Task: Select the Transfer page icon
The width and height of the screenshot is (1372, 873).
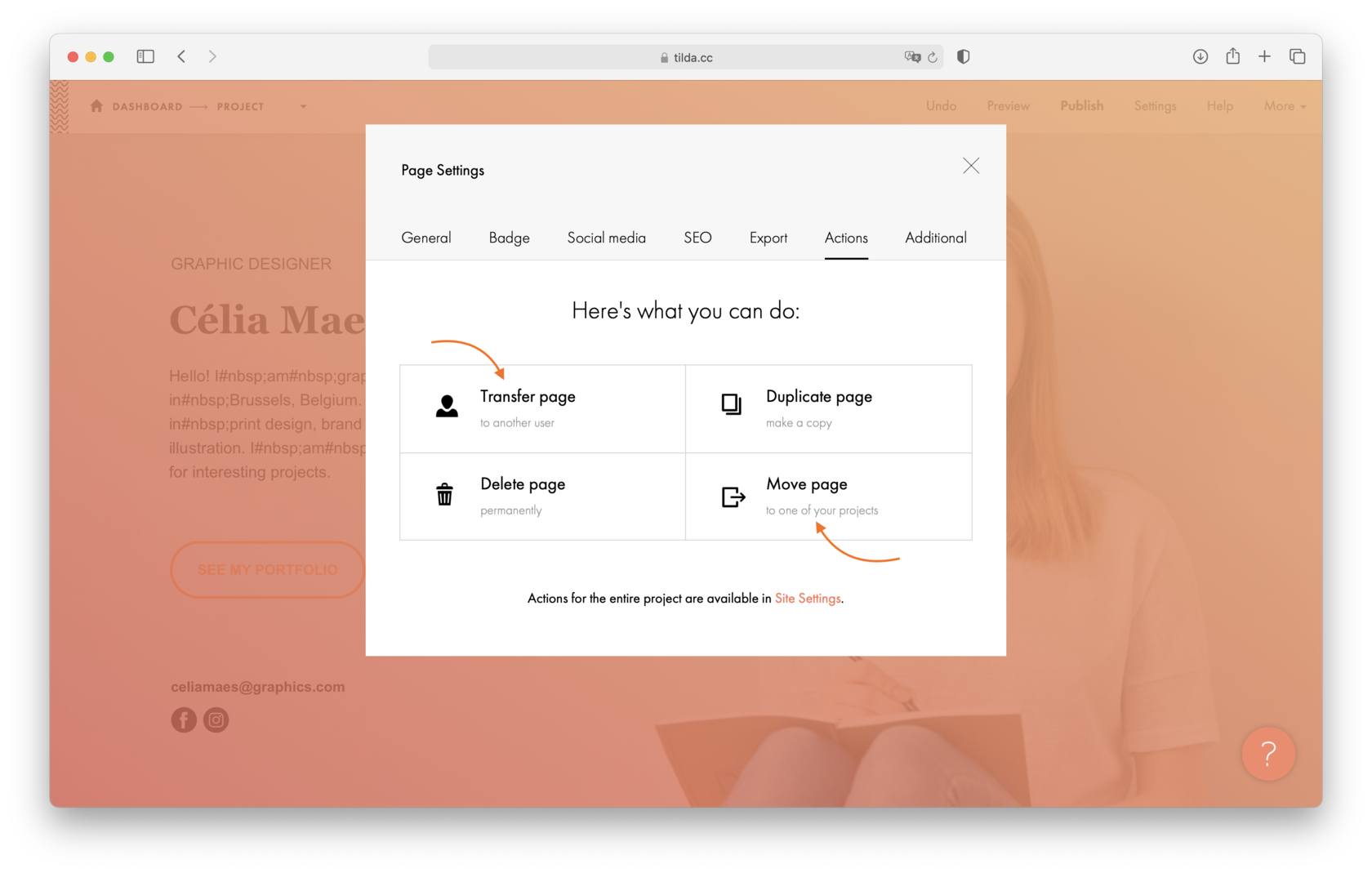Action: click(447, 407)
